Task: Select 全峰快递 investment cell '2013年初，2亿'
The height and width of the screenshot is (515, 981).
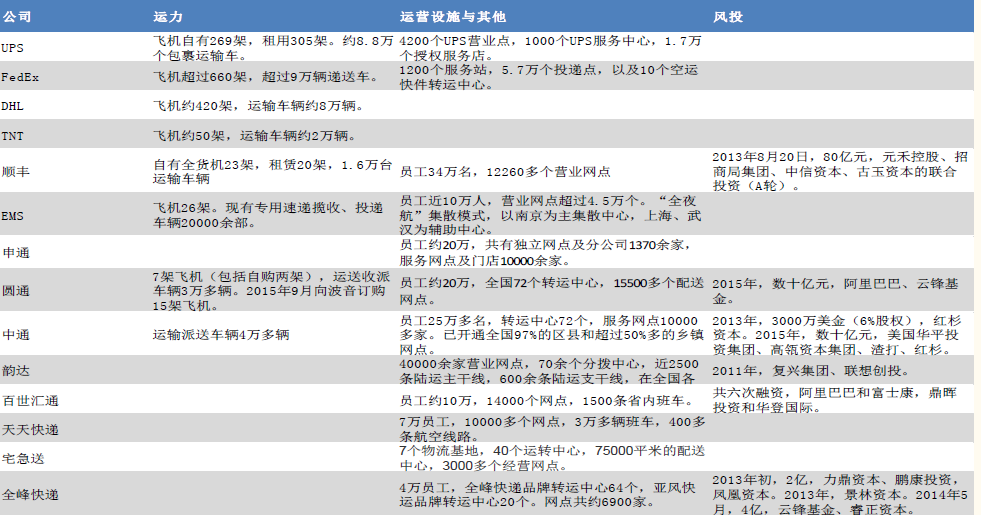Action: (840, 495)
